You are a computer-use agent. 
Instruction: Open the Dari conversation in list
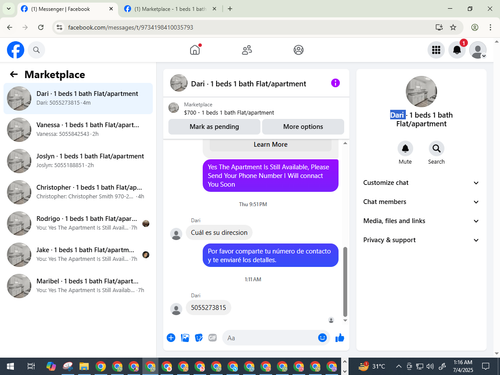coord(78,98)
